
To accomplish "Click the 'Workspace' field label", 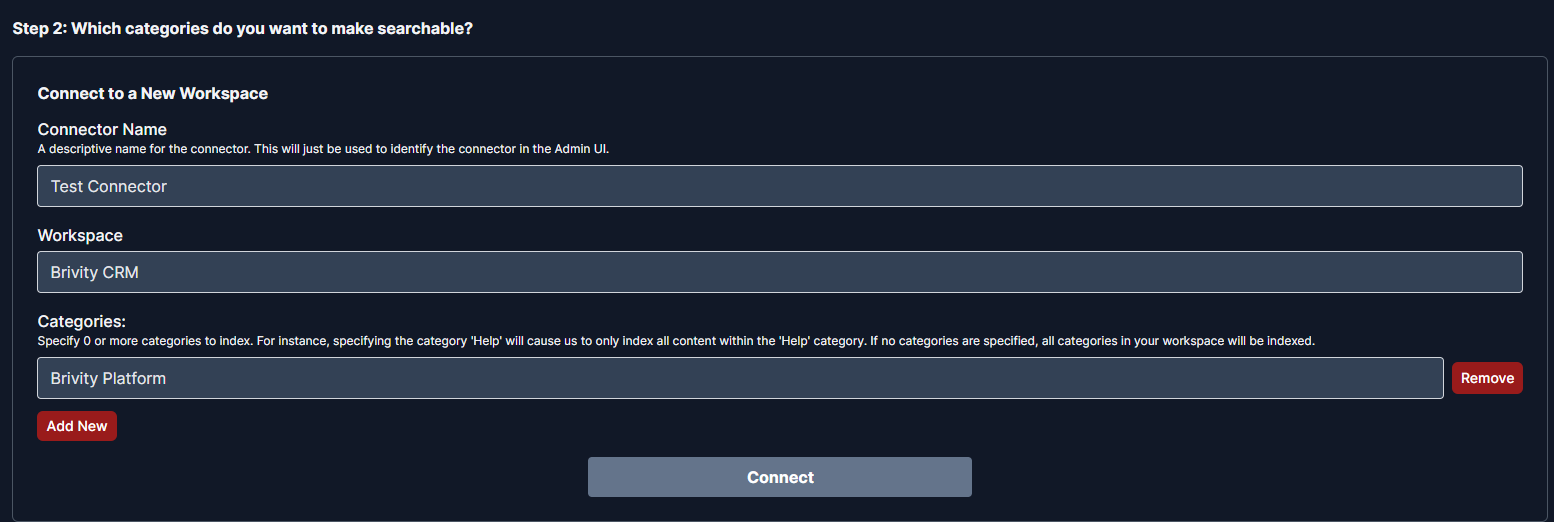I will click(80, 235).
